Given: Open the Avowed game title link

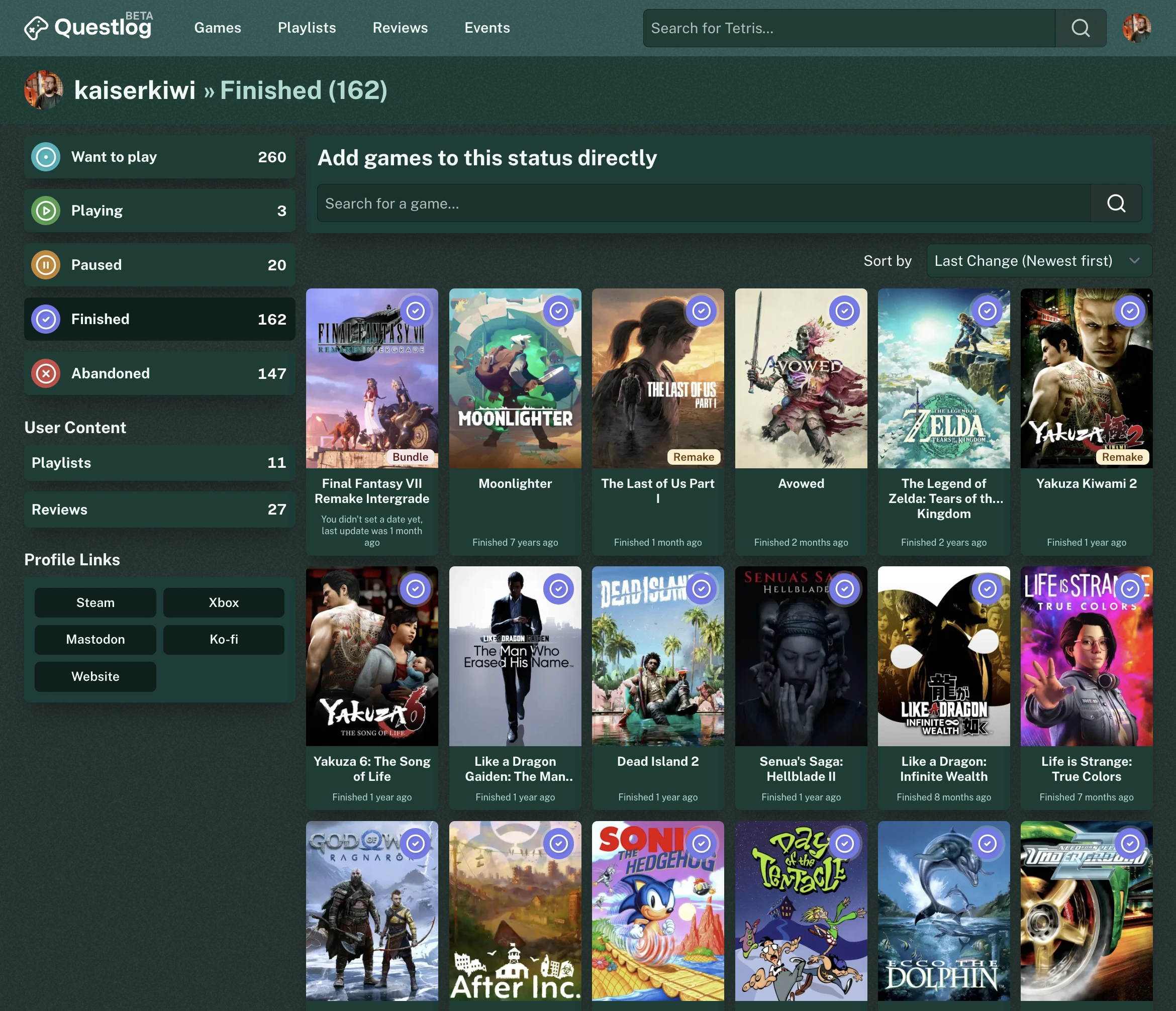Looking at the screenshot, I should 801,483.
